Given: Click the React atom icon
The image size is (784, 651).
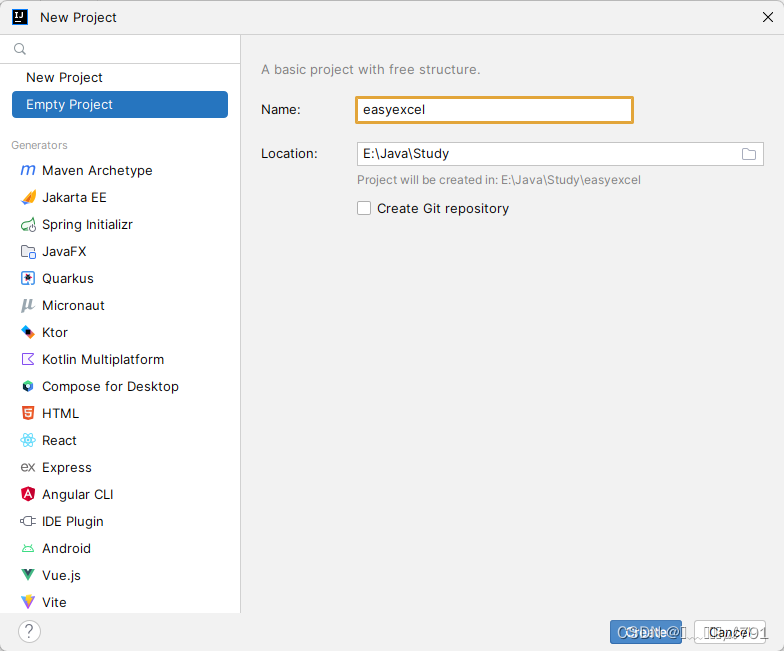Looking at the screenshot, I should [28, 440].
